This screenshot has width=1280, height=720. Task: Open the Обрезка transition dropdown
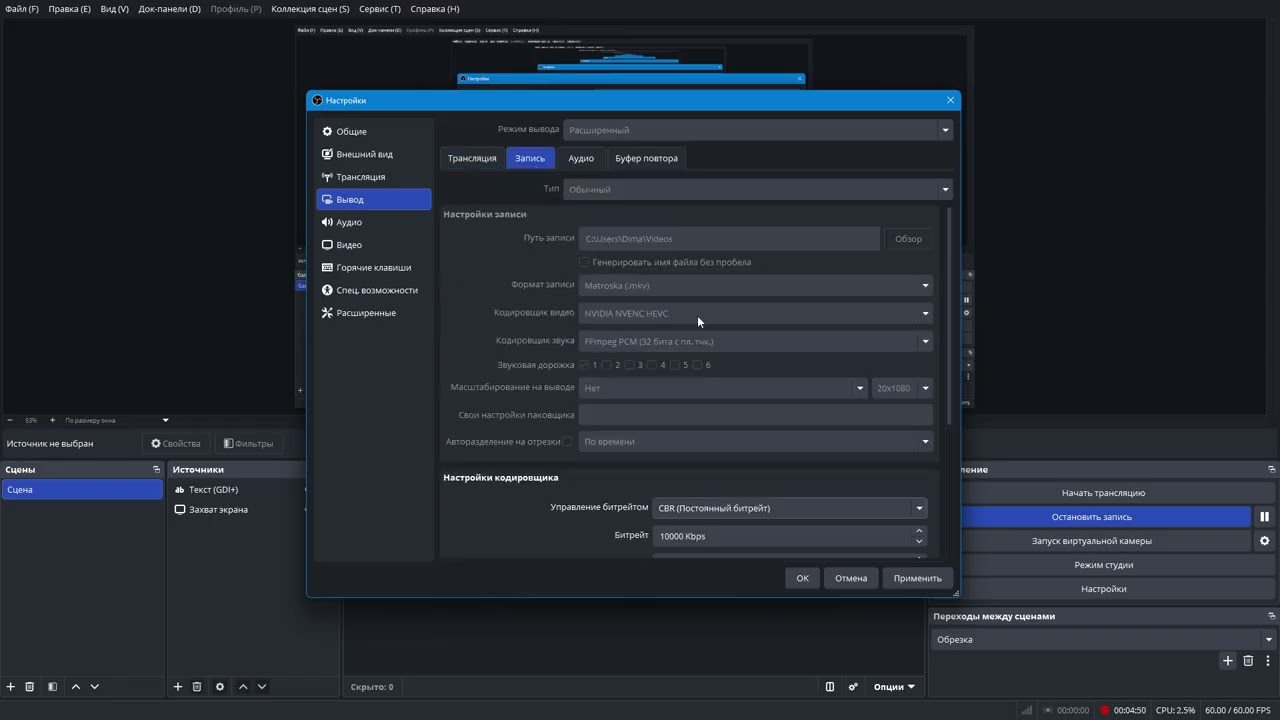pyautogui.click(x=1104, y=639)
